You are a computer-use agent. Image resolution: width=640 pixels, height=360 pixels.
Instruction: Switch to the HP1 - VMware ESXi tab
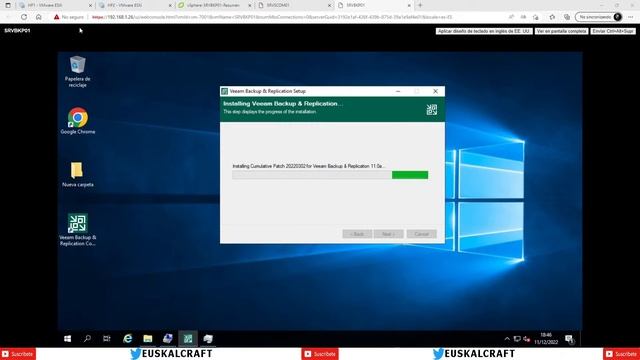click(x=55, y=5)
